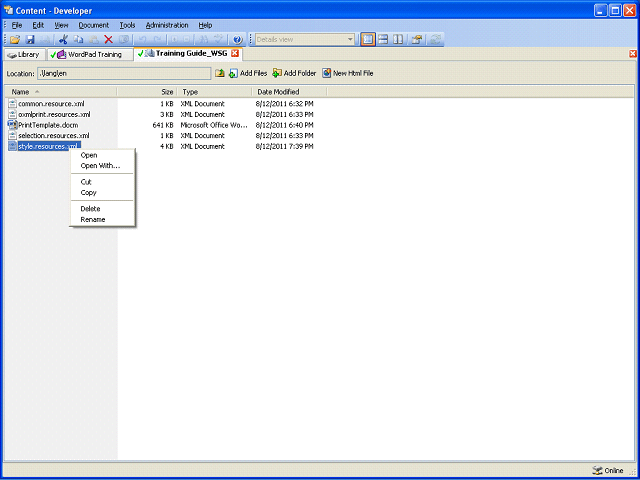Click the icon right of the vertical split layout icon
Screen dimensions: 640x480
tap(416, 40)
